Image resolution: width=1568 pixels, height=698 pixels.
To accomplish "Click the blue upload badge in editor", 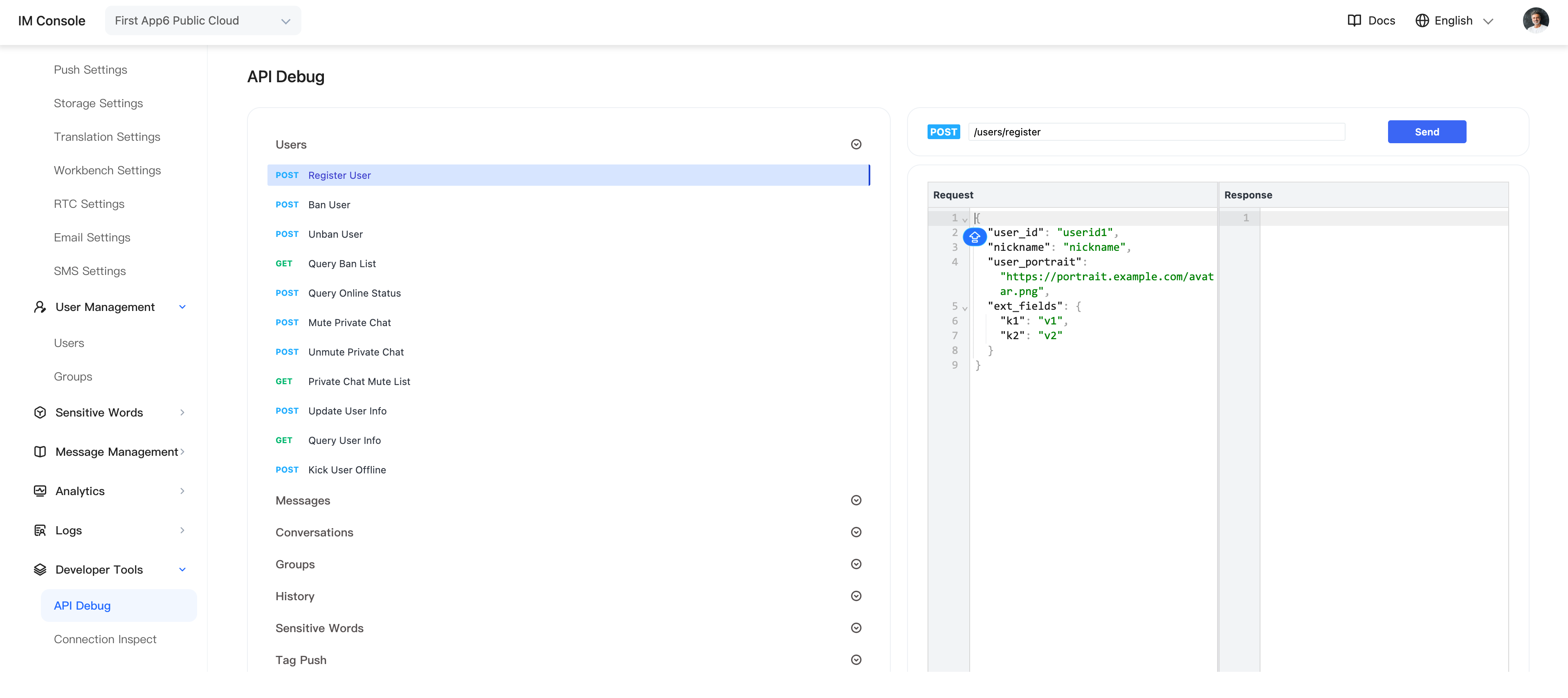I will point(975,236).
